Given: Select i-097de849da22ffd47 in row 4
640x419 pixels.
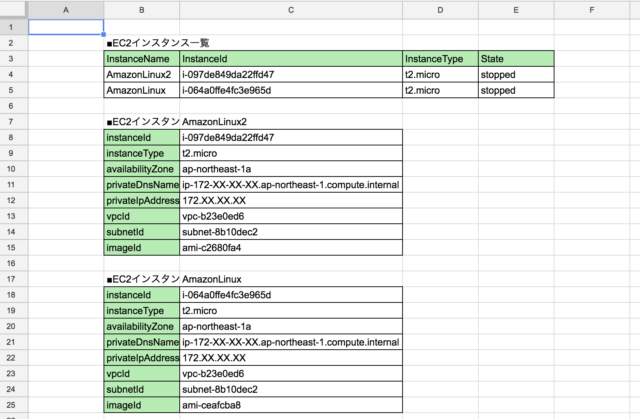Looking at the screenshot, I should pos(291,74).
